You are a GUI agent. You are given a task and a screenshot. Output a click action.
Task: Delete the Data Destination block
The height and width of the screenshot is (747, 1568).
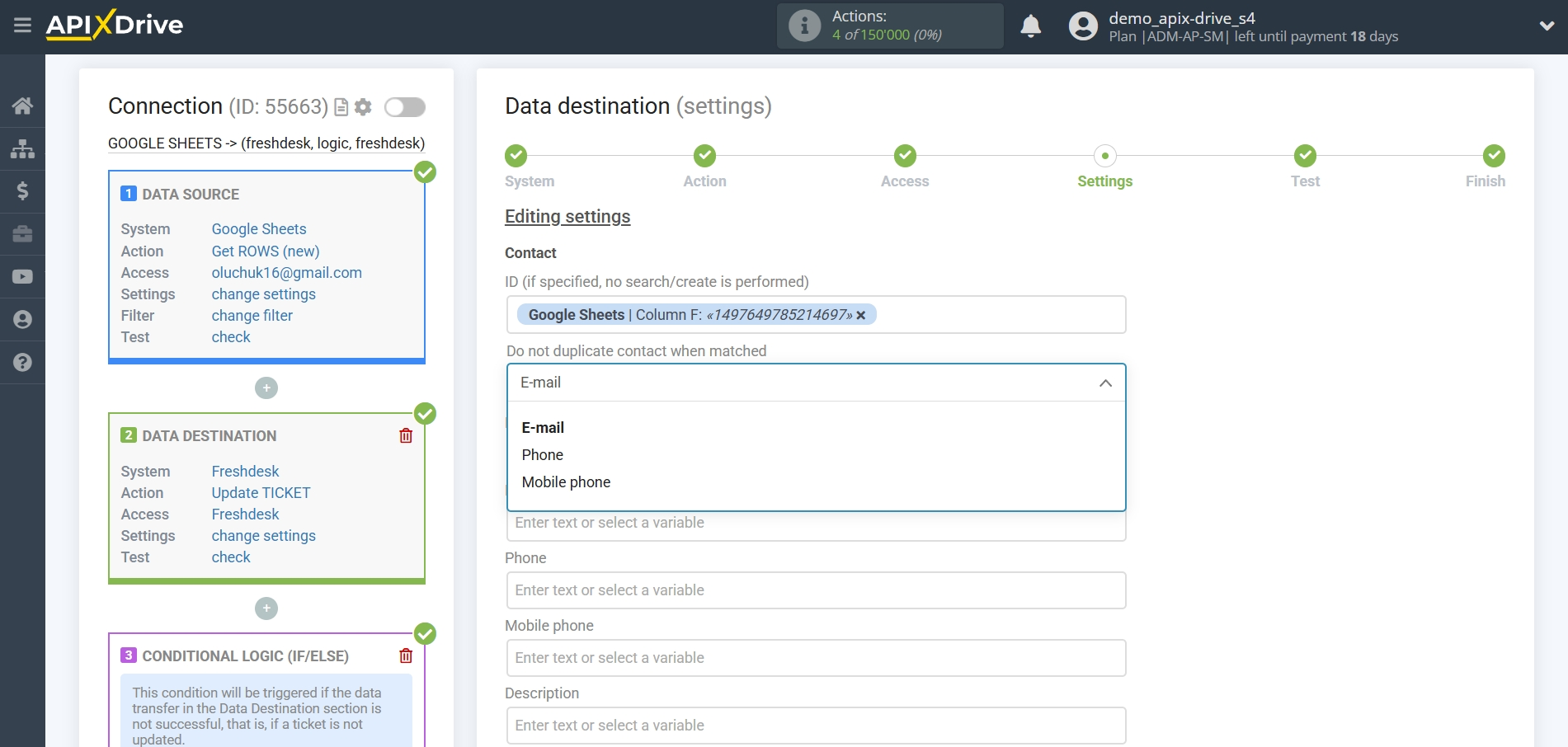click(x=406, y=435)
